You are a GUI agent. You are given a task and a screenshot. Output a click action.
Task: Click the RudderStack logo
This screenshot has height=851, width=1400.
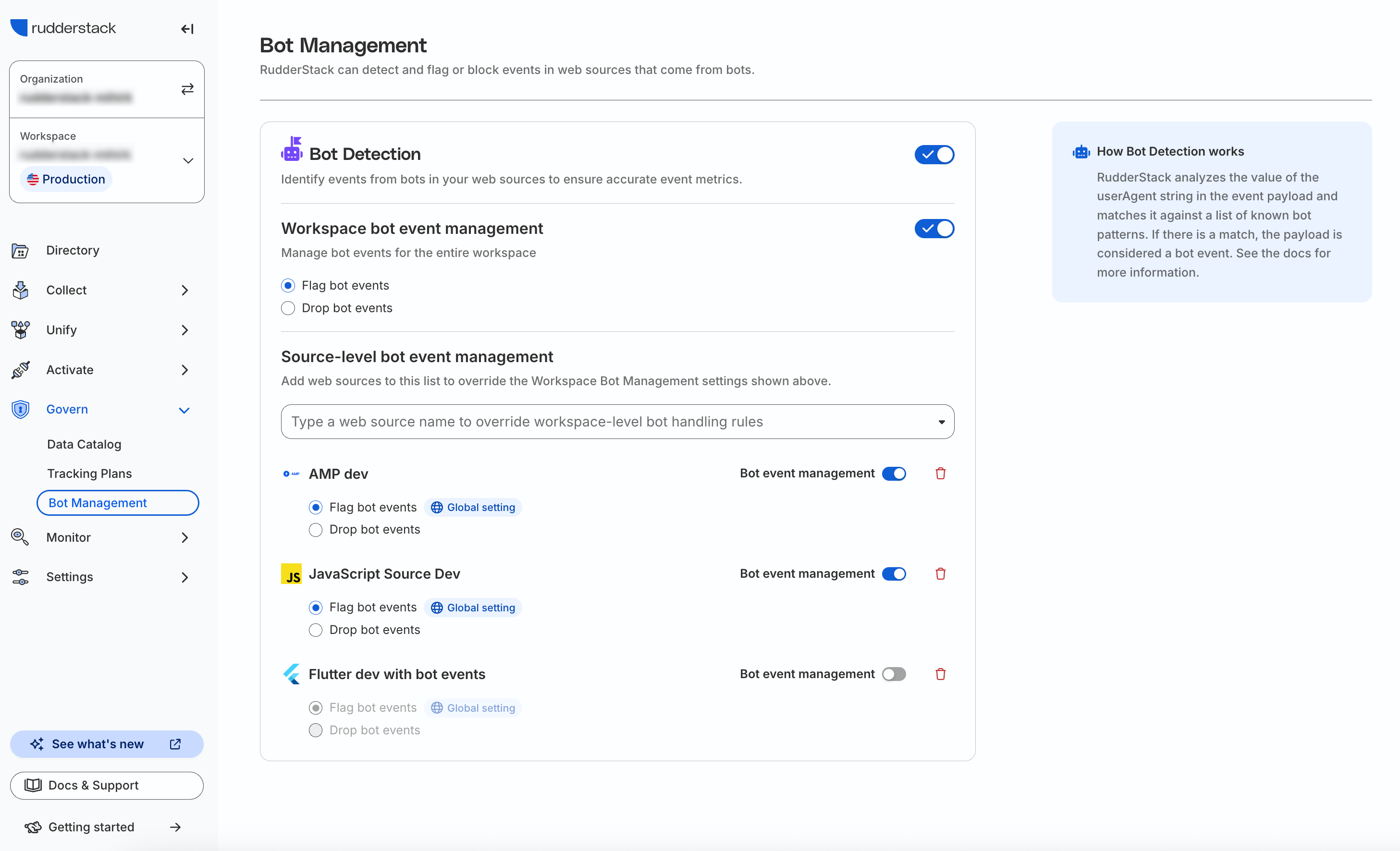[63, 28]
